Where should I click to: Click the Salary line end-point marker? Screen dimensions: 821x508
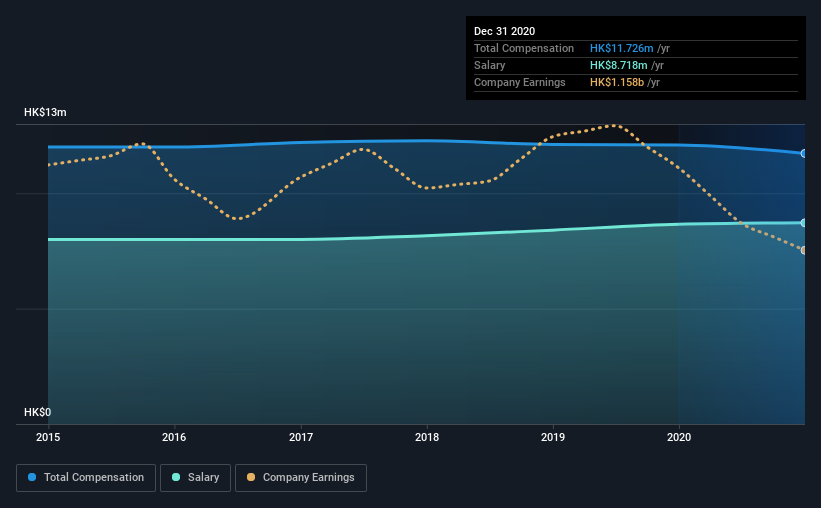(803, 223)
